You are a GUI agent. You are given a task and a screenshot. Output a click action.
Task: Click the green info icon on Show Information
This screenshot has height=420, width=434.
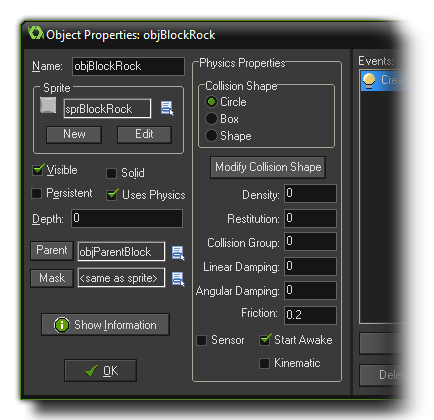pyautogui.click(x=62, y=324)
